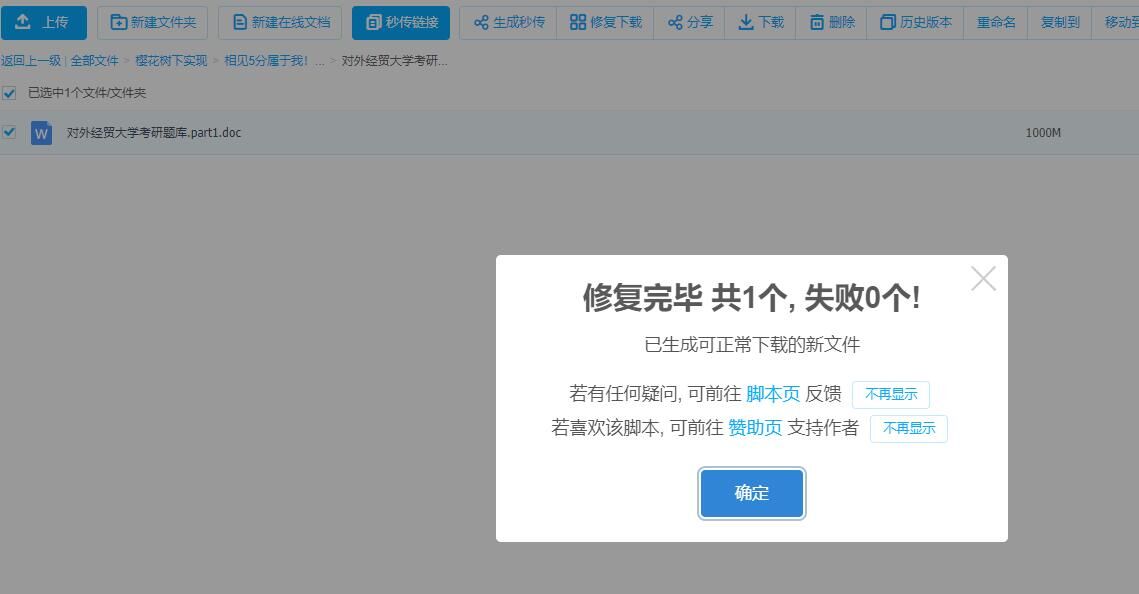The height and width of the screenshot is (594, 1139).
Task: Uncheck the checkbox for 对外经贸大学考研题库.part1.doc
Action: click(9, 132)
